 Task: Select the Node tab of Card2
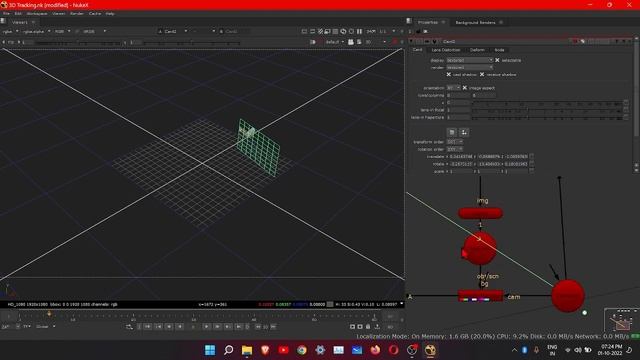pyautogui.click(x=499, y=50)
